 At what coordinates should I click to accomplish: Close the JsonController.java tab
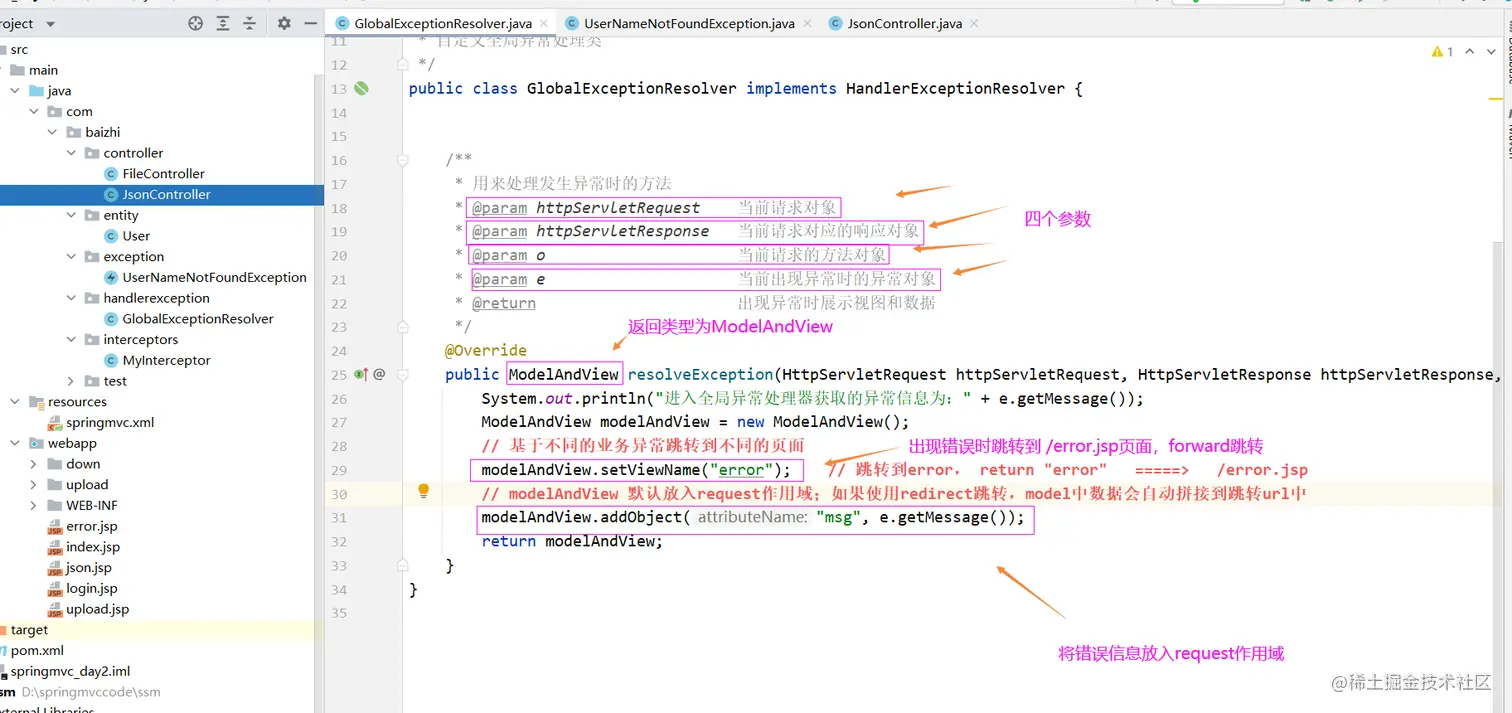click(974, 23)
